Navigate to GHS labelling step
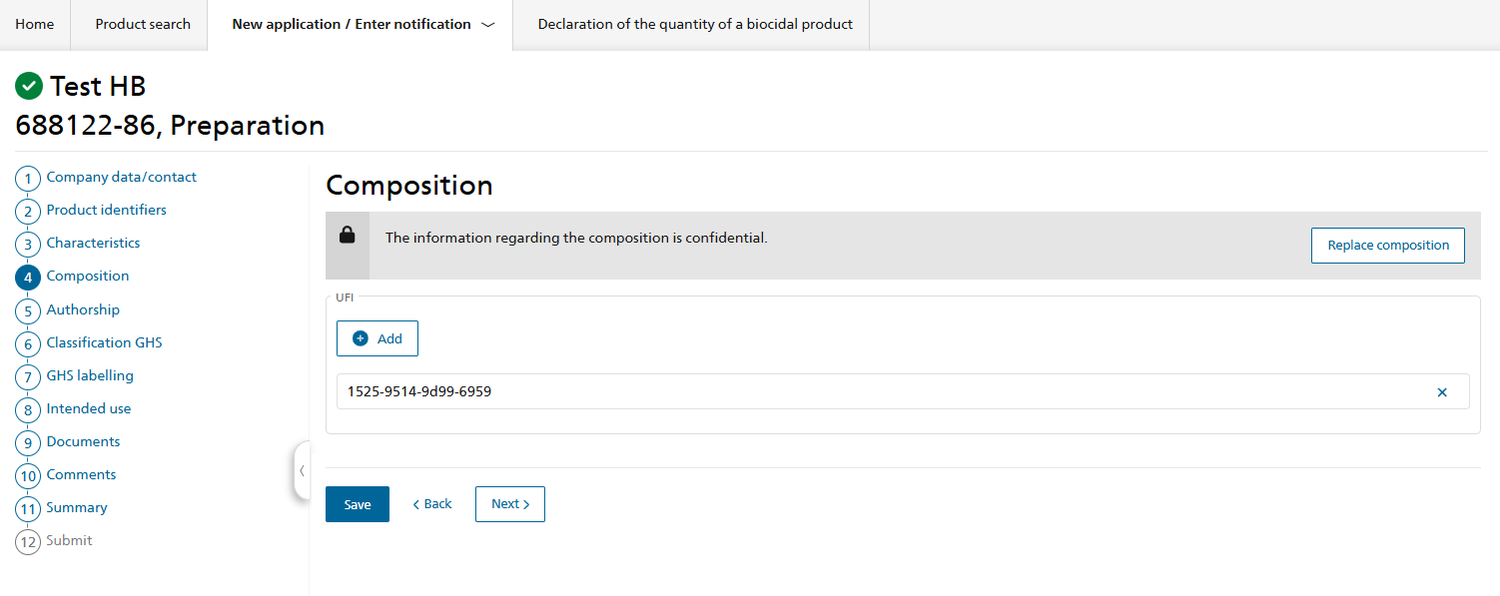 (90, 376)
